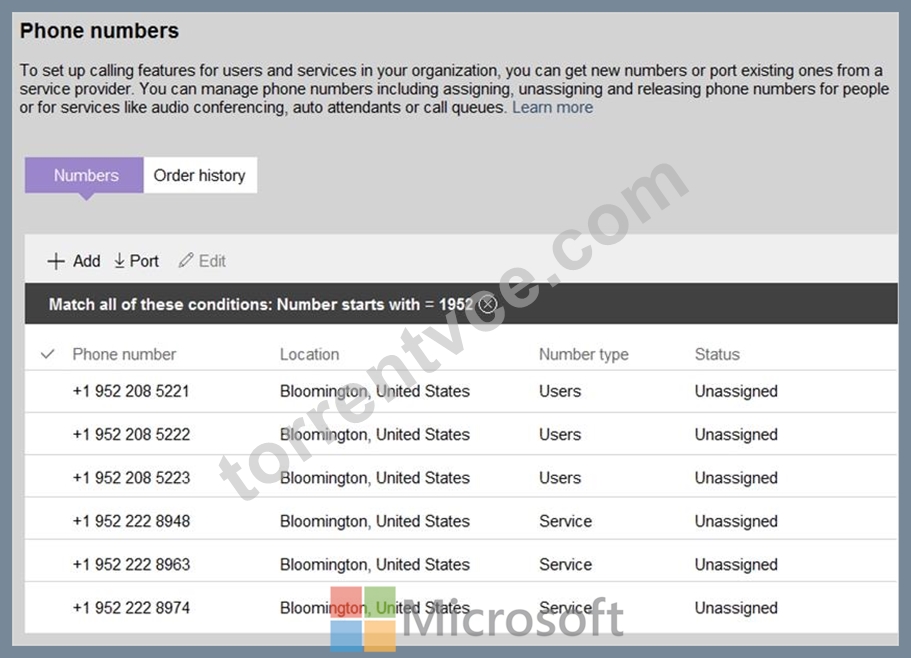The height and width of the screenshot is (658, 911).
Task: Remove the 1952 filter condition
Action: tap(488, 304)
